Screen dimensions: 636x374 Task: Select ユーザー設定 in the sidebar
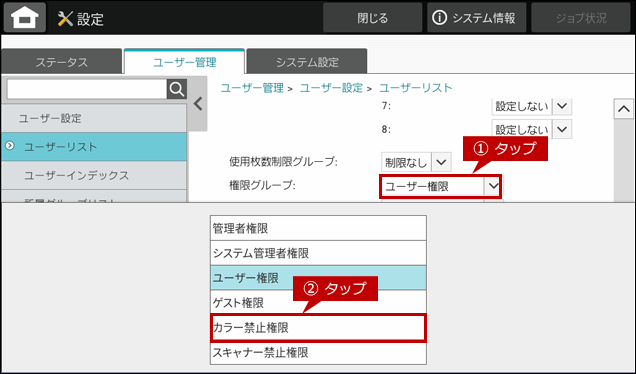[x=94, y=118]
